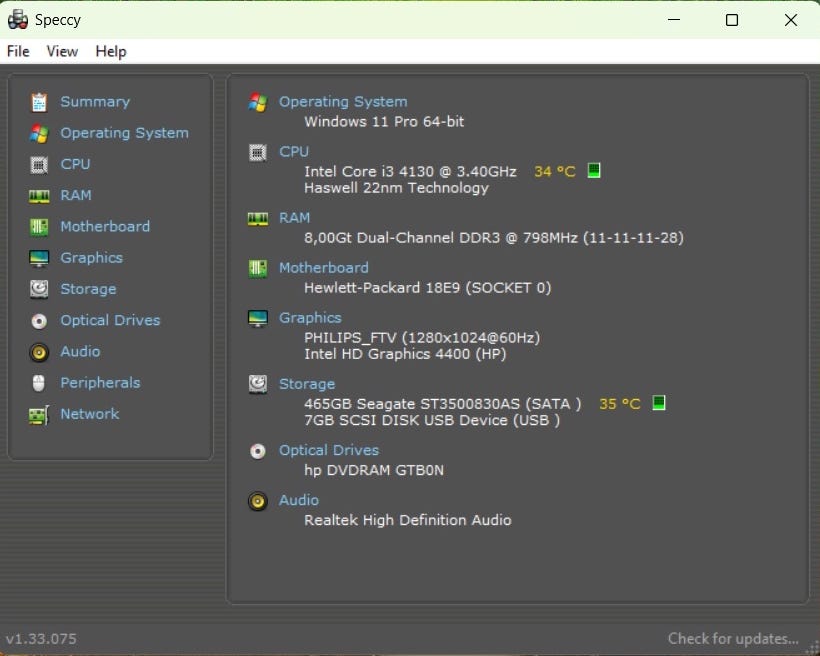
Task: Click Check for updates link
Action: [733, 639]
